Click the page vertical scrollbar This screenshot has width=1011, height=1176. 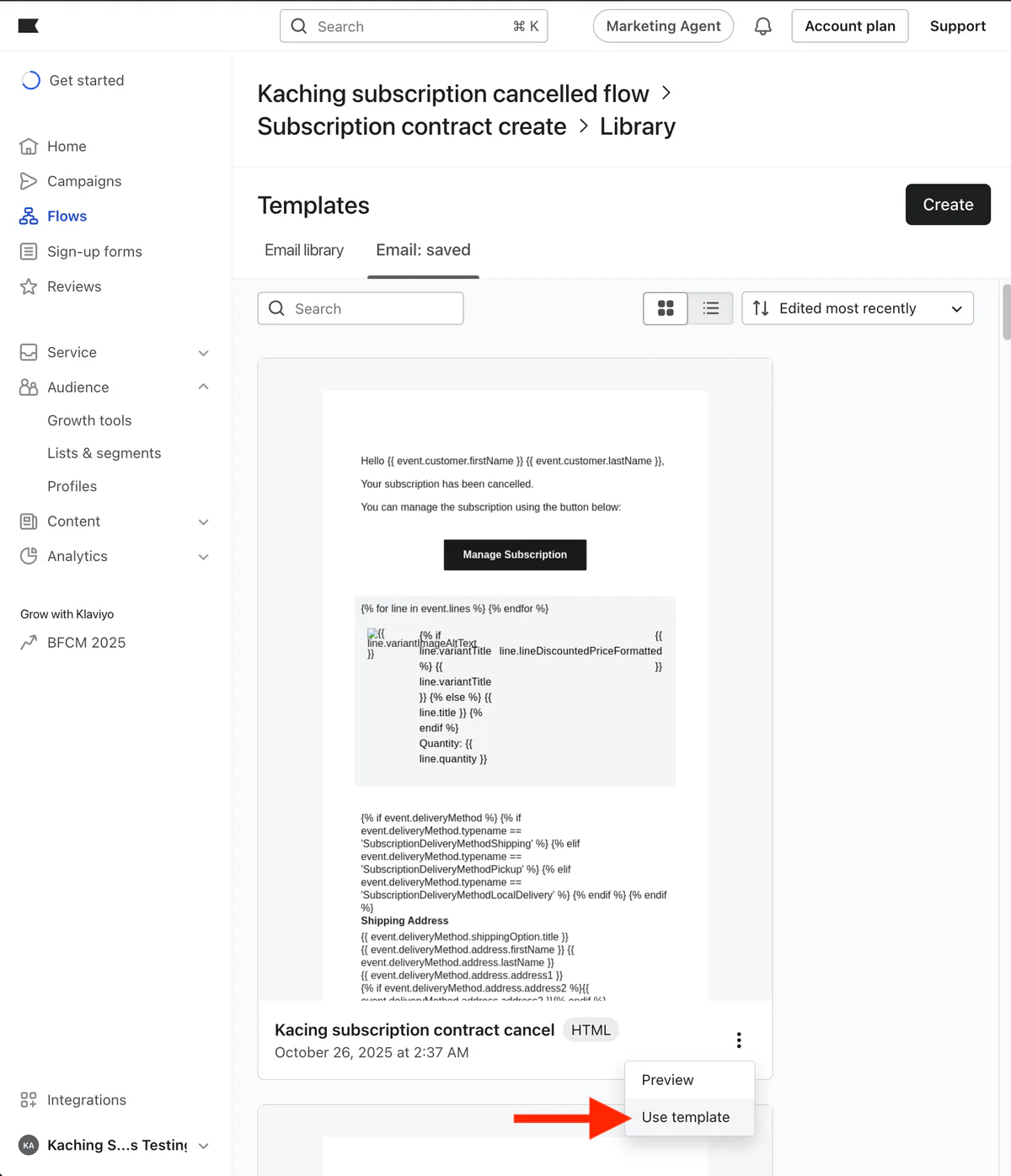(1006, 312)
